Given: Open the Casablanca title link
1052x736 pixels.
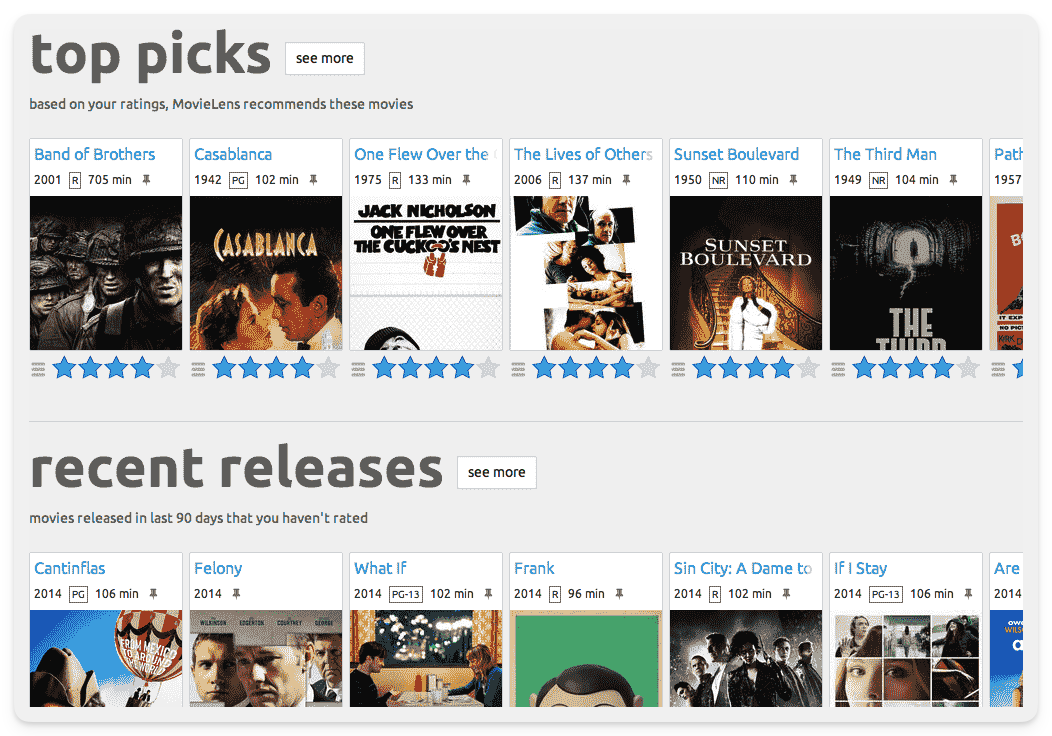Looking at the screenshot, I should (x=233, y=154).
